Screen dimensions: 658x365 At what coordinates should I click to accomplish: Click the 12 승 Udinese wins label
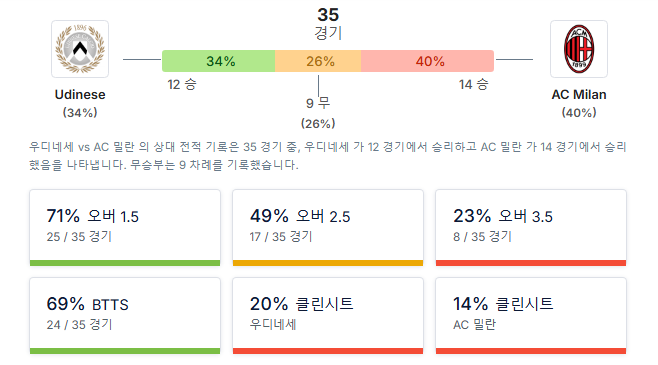(x=182, y=84)
